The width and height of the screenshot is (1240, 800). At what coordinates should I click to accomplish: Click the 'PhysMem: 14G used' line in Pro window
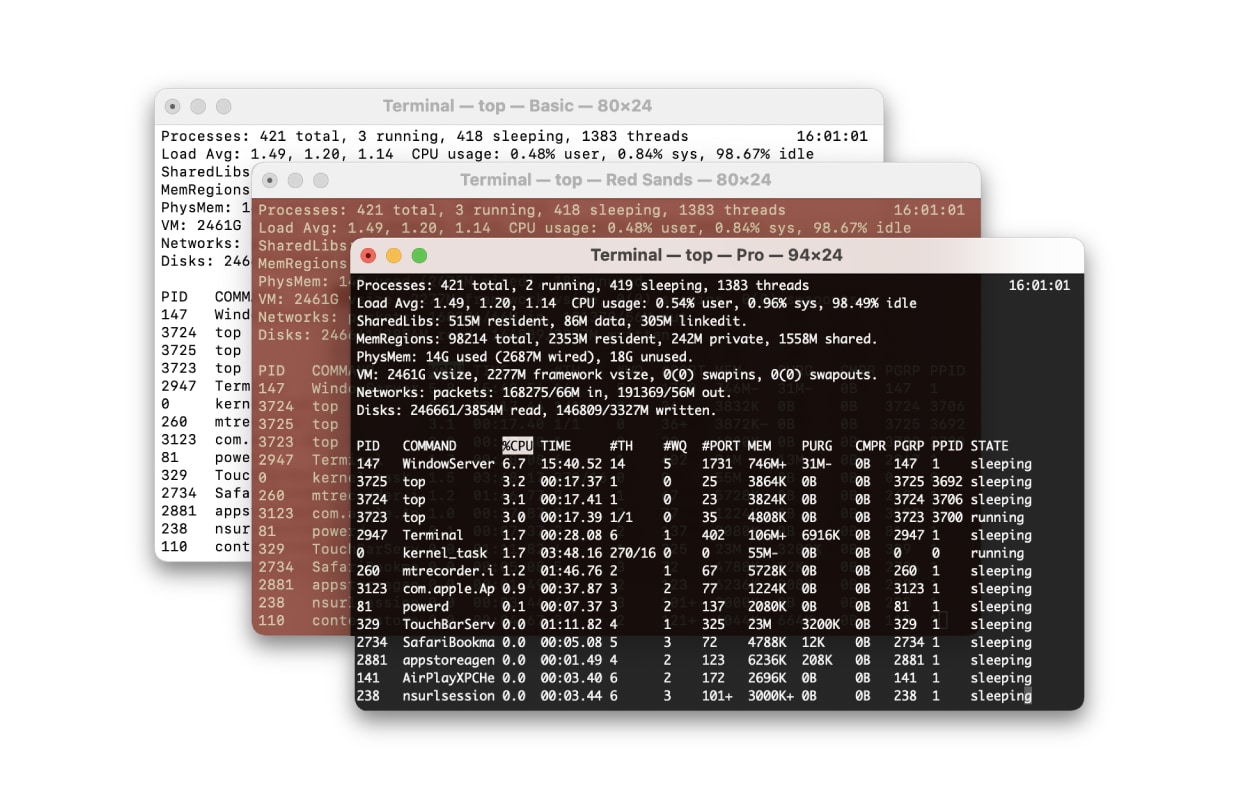[524, 357]
